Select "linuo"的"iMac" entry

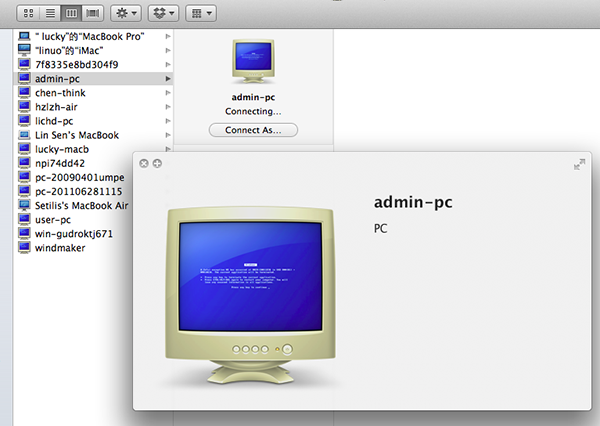[x=93, y=51]
